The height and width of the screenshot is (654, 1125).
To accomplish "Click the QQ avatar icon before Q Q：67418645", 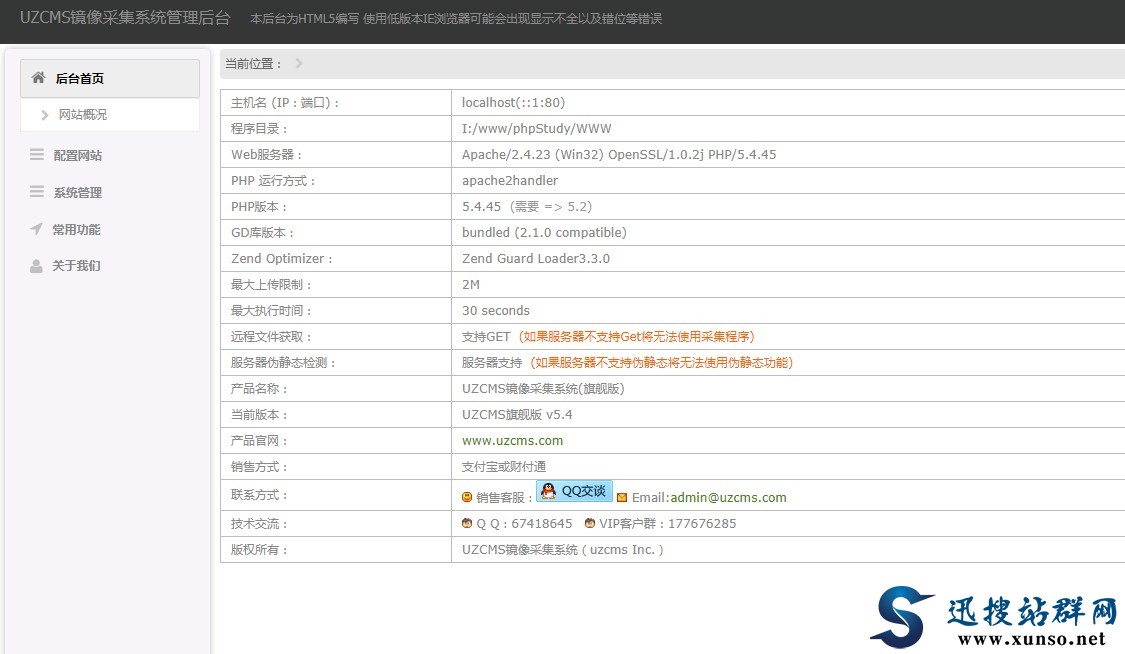I will (x=467, y=523).
